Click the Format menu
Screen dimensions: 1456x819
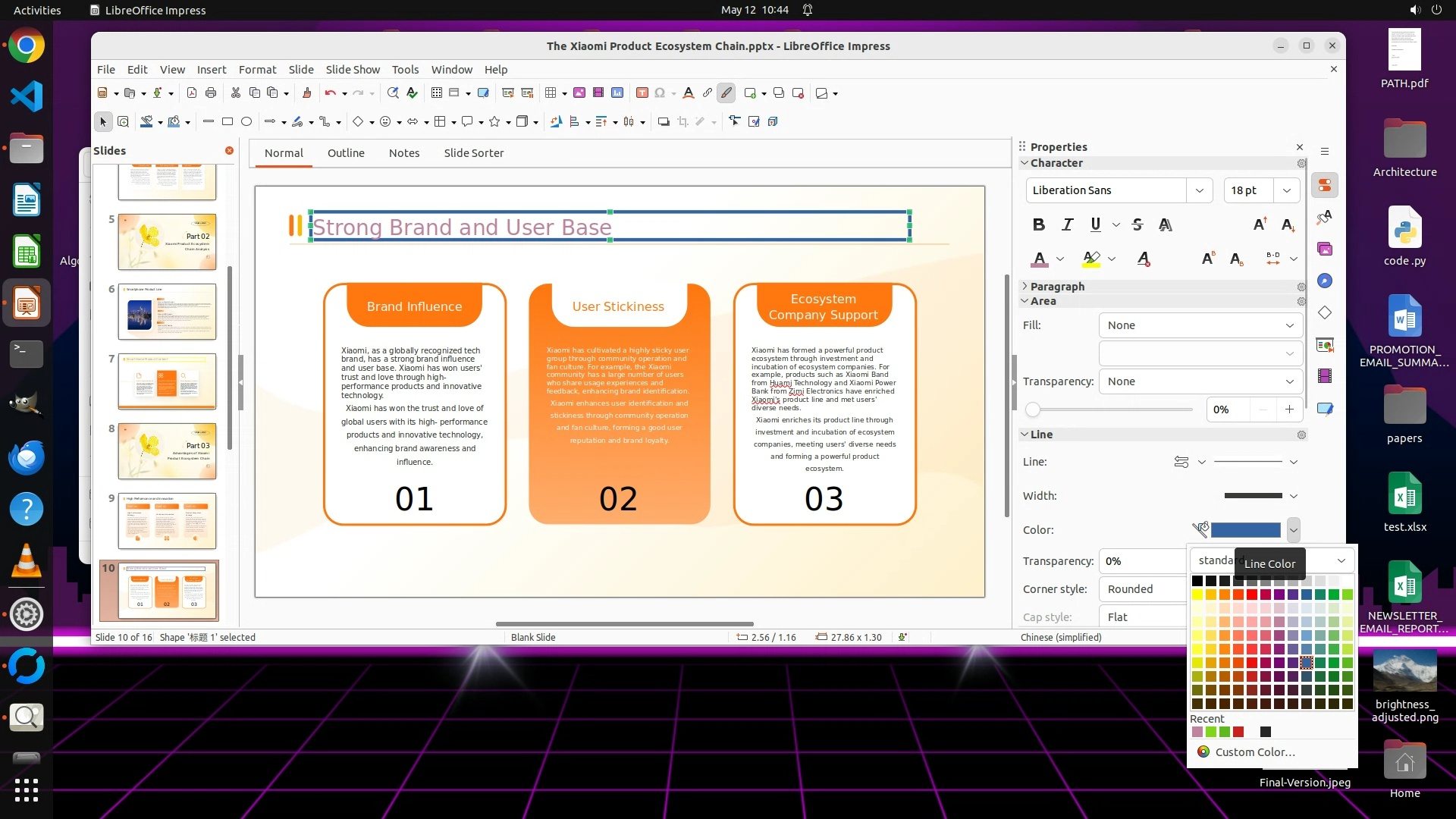pyautogui.click(x=257, y=70)
